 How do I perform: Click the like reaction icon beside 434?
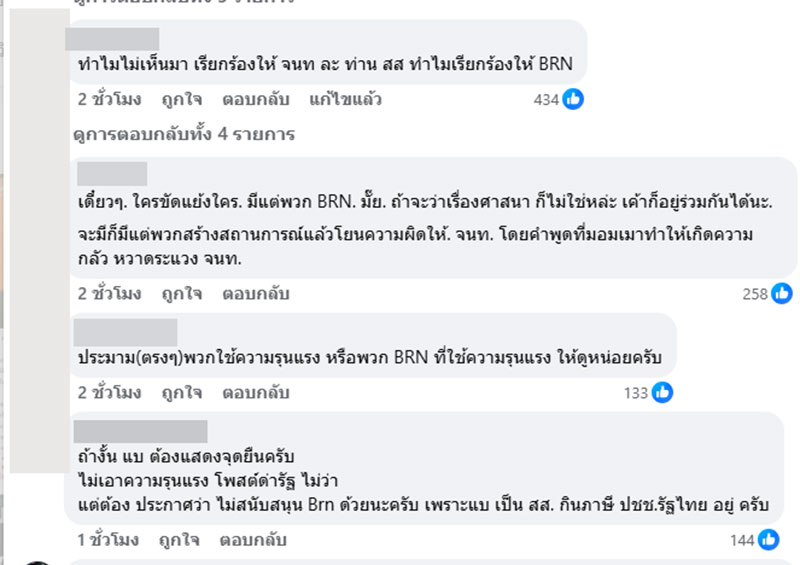click(x=573, y=99)
